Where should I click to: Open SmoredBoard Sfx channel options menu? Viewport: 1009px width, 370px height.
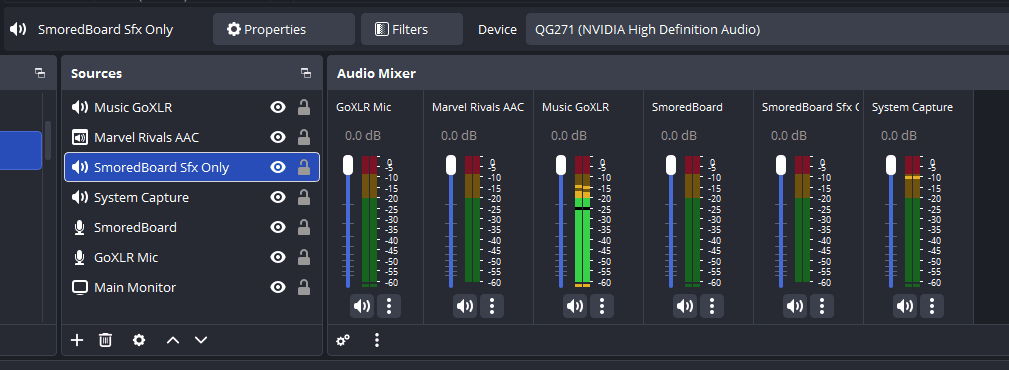click(x=822, y=306)
